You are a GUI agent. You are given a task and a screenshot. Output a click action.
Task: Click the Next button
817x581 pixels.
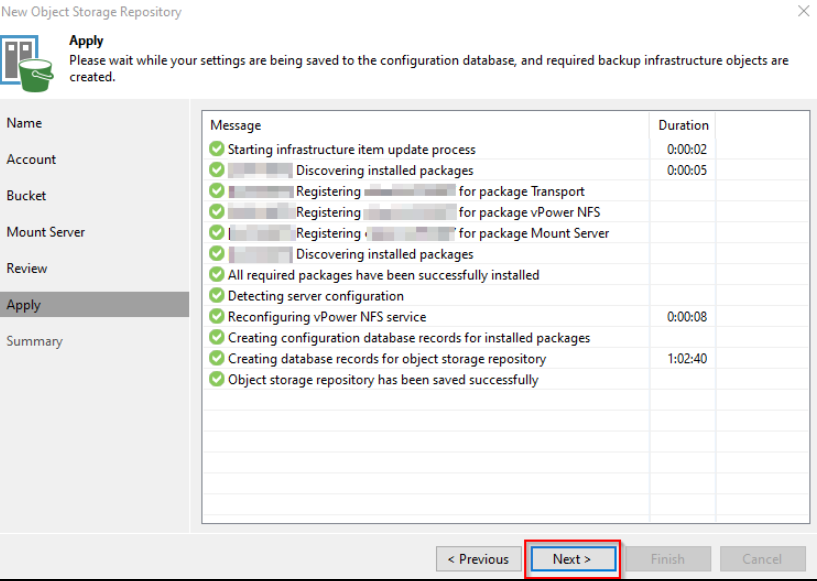[572, 559]
